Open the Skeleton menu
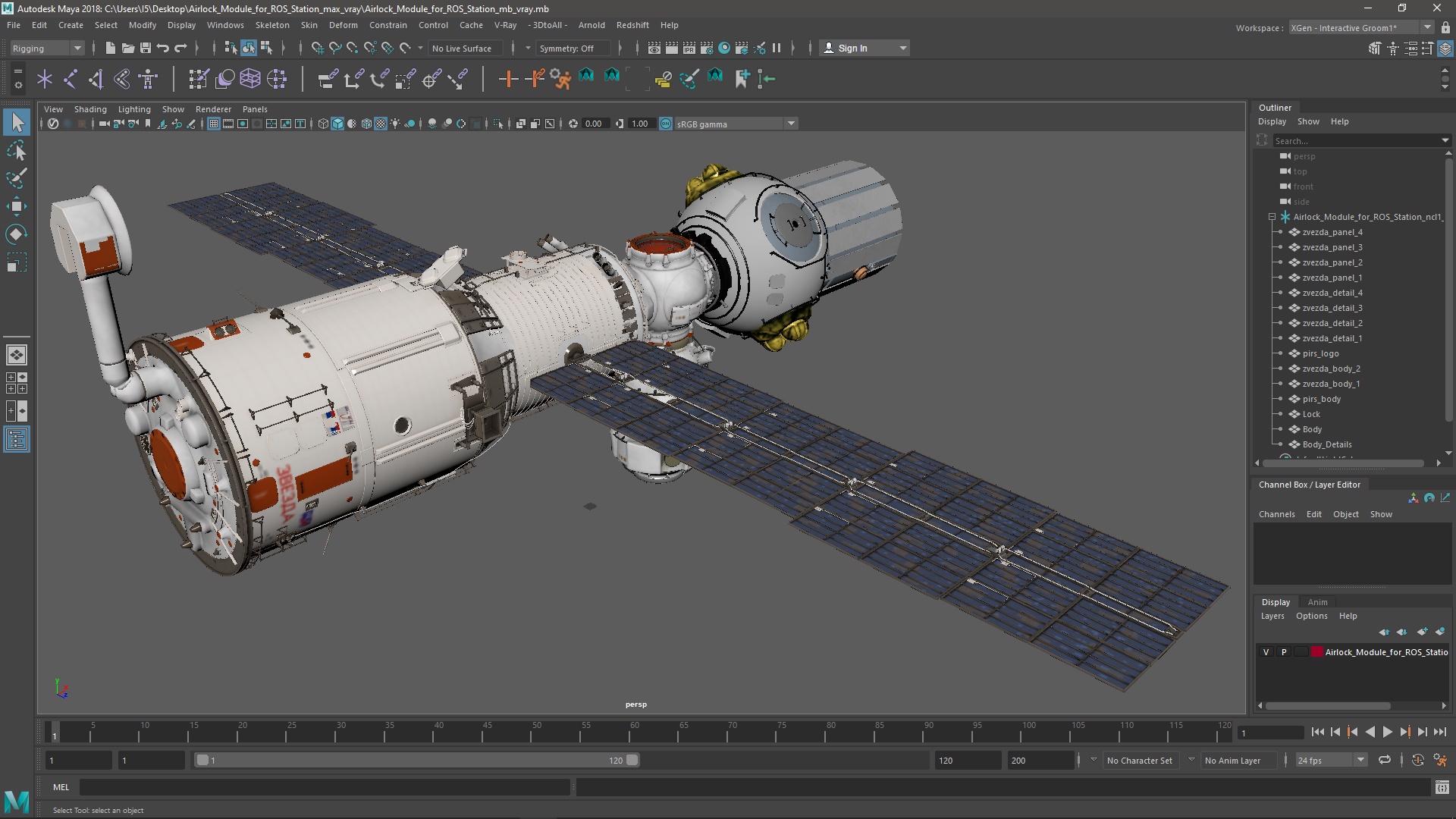Viewport: 1456px width, 819px height. click(x=271, y=25)
